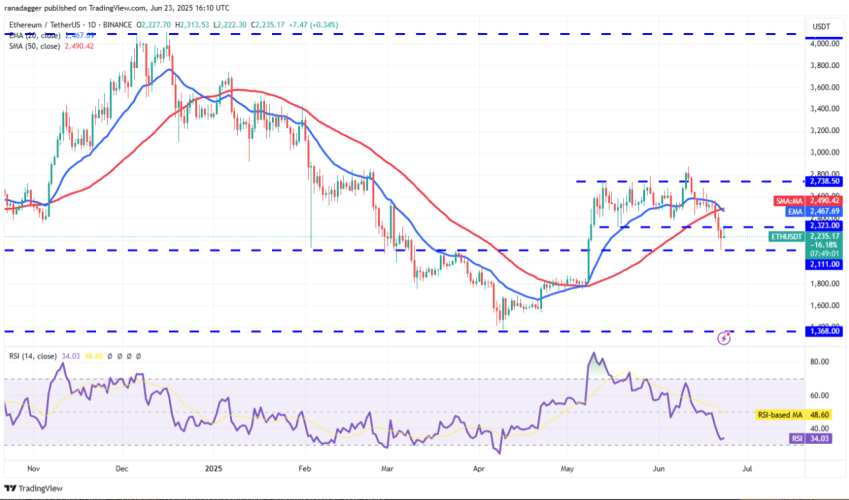Select the RSI (14, close) indicator legend
Image resolution: width=849 pixels, height=500 pixels.
(35, 356)
